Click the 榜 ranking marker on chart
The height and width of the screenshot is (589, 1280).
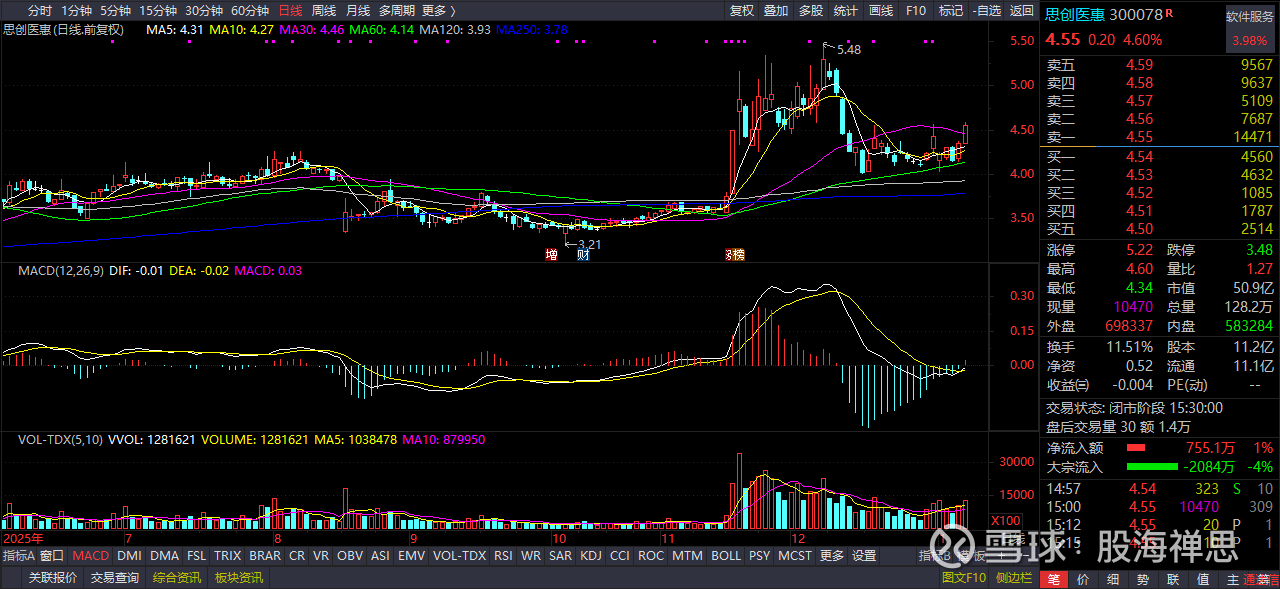click(735, 255)
